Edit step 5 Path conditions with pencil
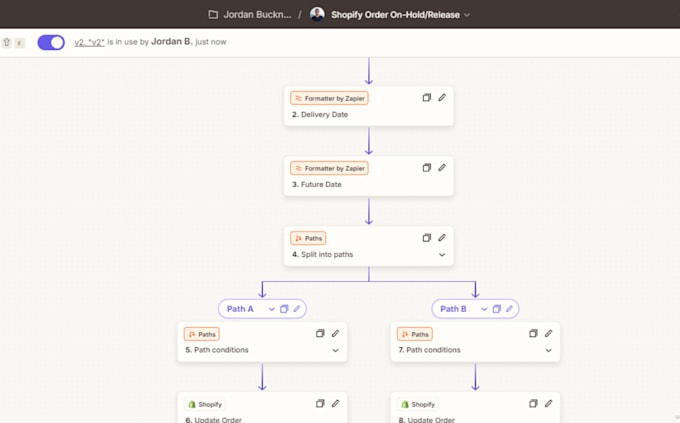 [x=336, y=334]
